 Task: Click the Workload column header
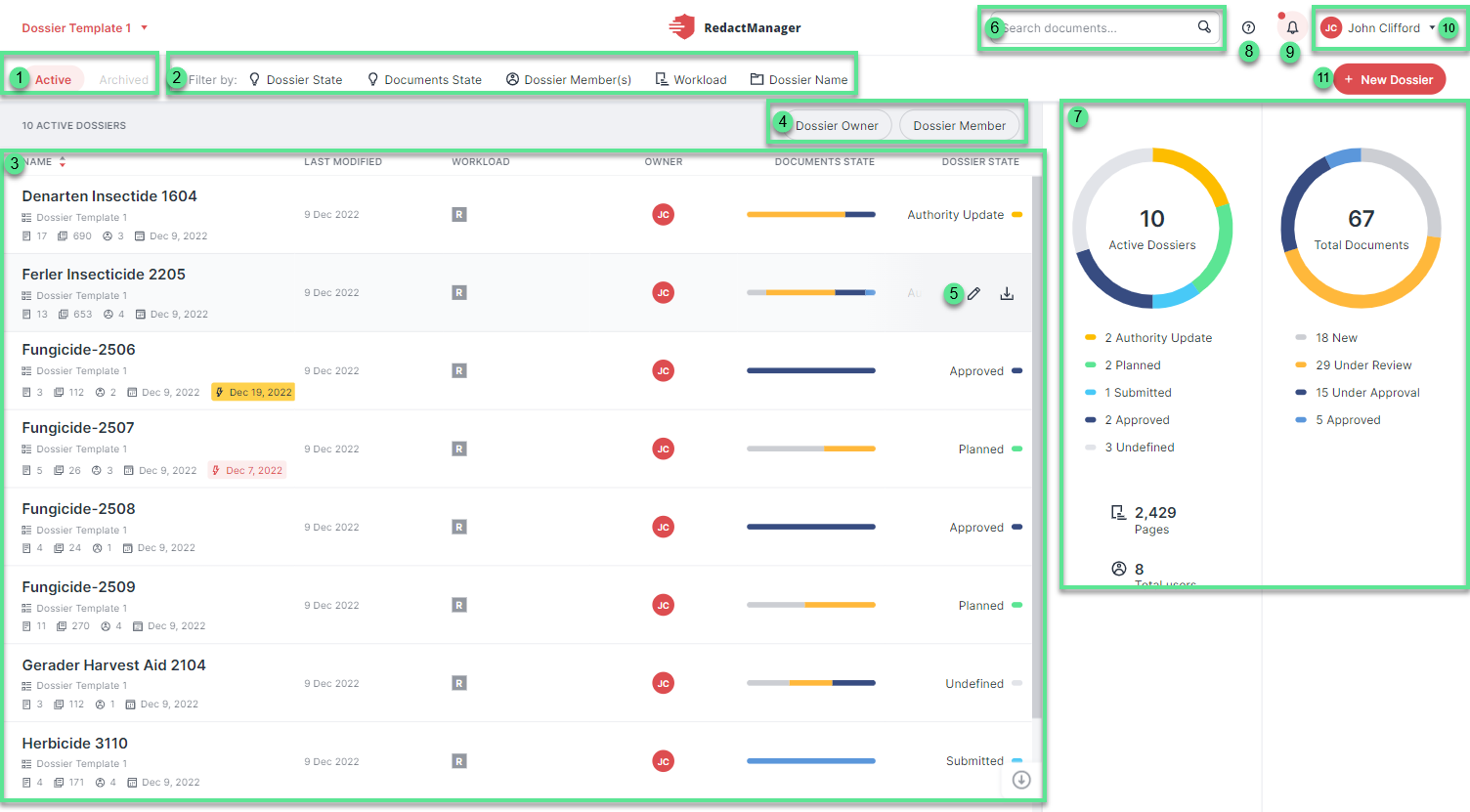click(481, 162)
